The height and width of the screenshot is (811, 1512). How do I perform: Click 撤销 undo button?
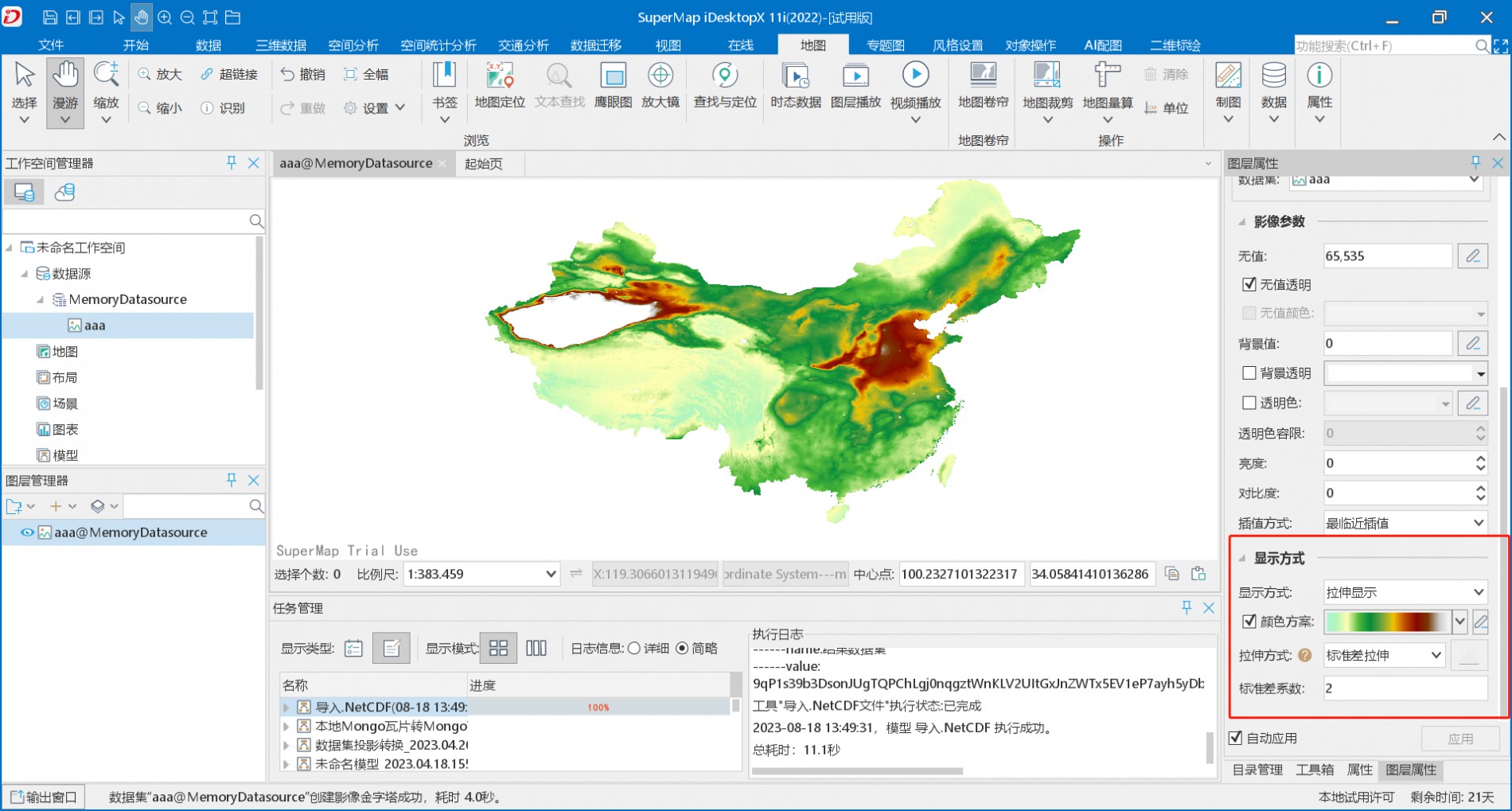[x=302, y=74]
